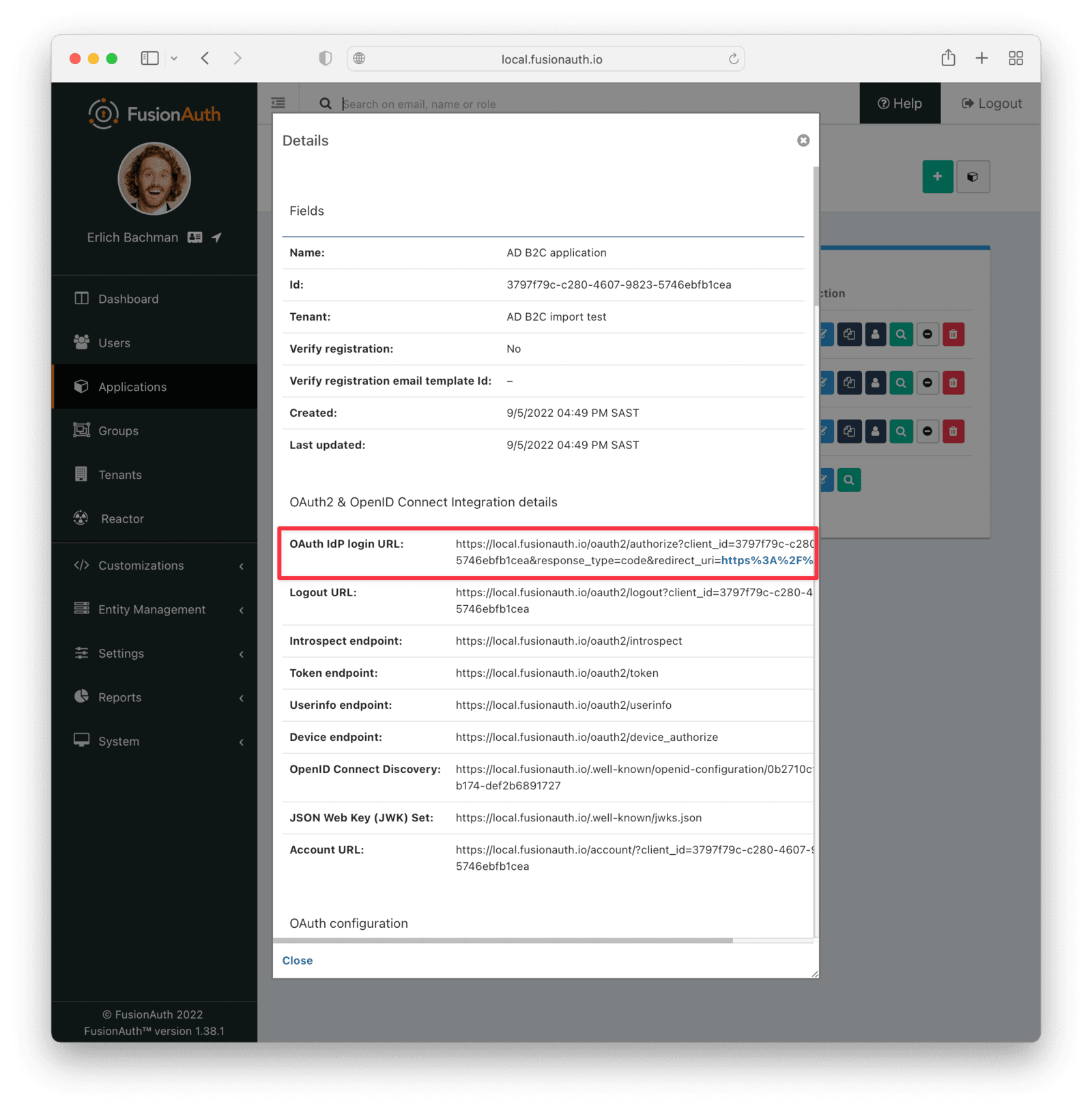Toggle the Safari sidebar icon
Image resolution: width=1092 pixels, height=1110 pixels.
[149, 59]
